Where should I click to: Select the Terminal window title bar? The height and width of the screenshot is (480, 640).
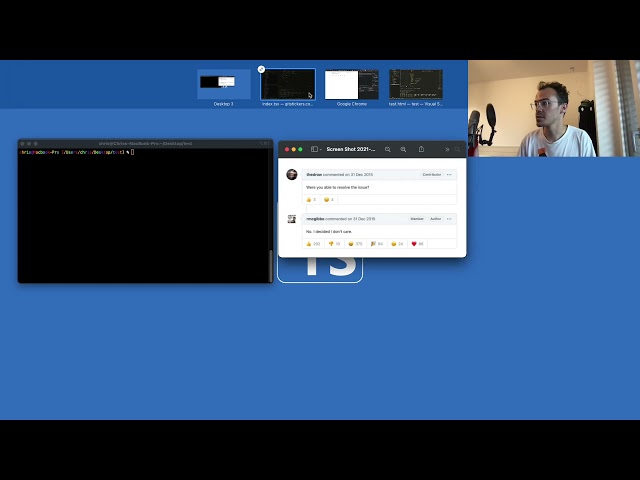click(145, 143)
